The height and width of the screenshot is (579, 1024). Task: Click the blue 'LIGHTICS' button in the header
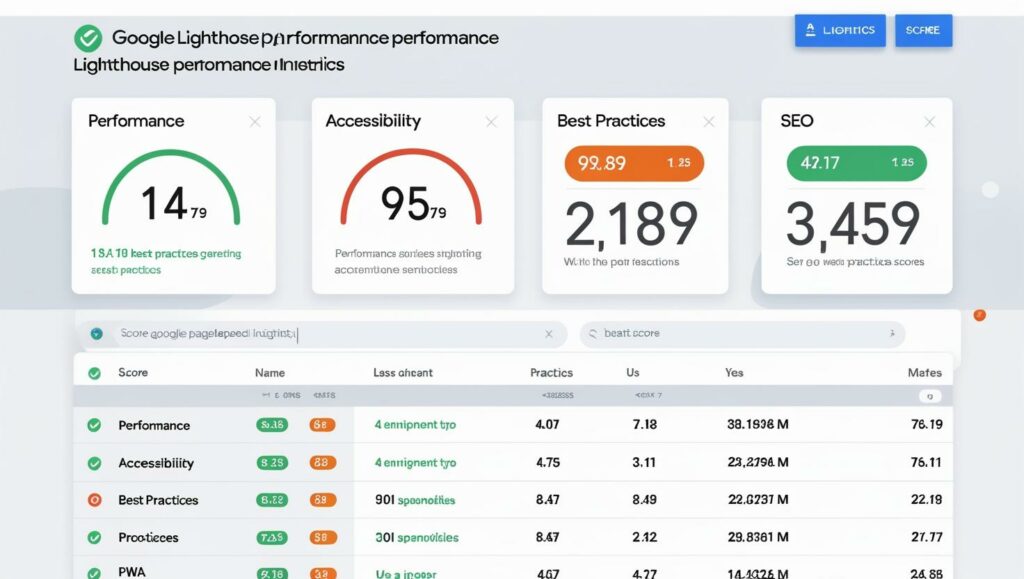pos(840,30)
